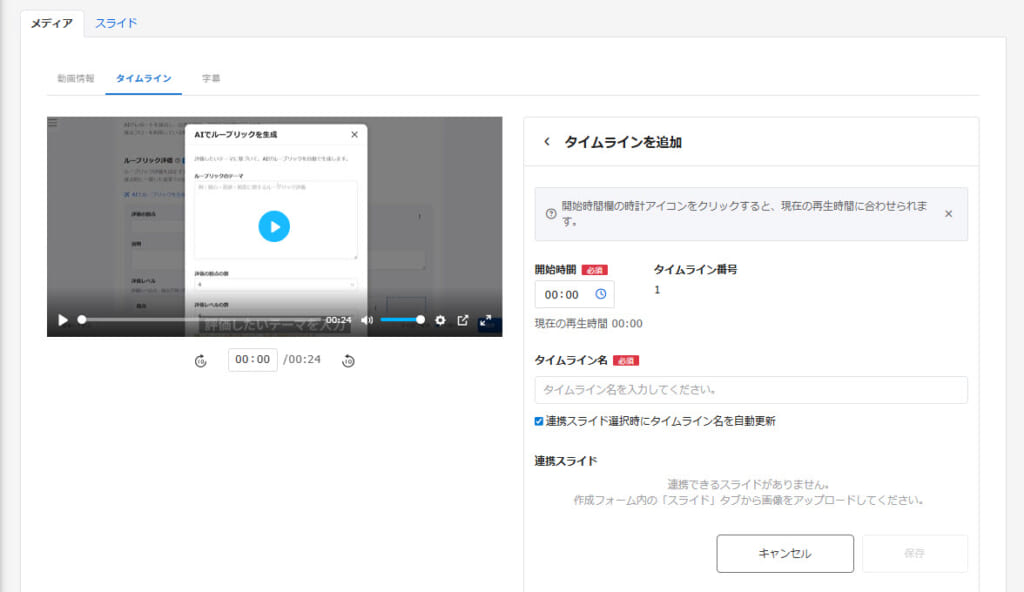Select the 動画情報 tab
The width and height of the screenshot is (1024, 592).
pos(75,78)
